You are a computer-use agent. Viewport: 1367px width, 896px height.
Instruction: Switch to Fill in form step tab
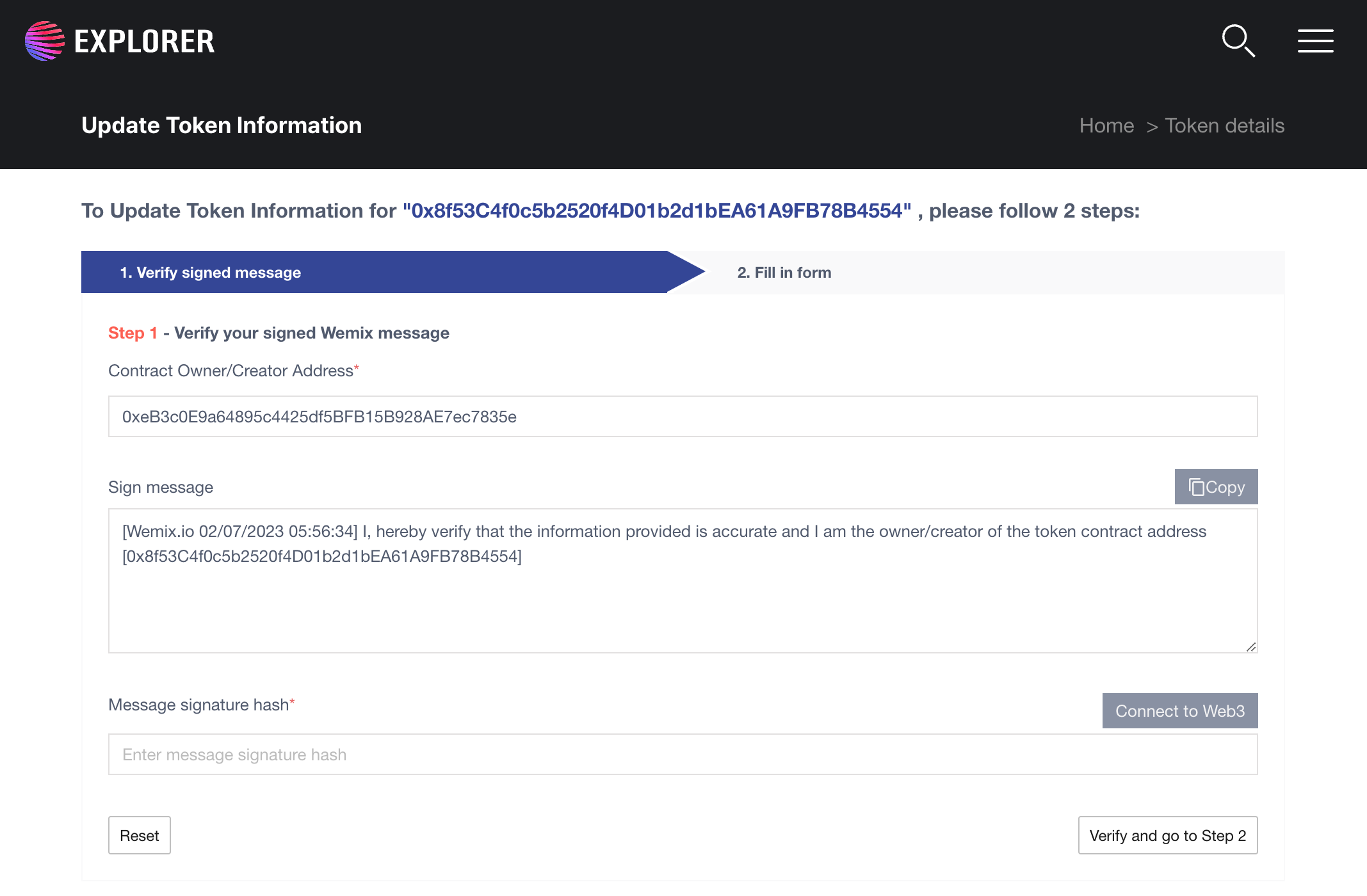pyautogui.click(x=784, y=273)
